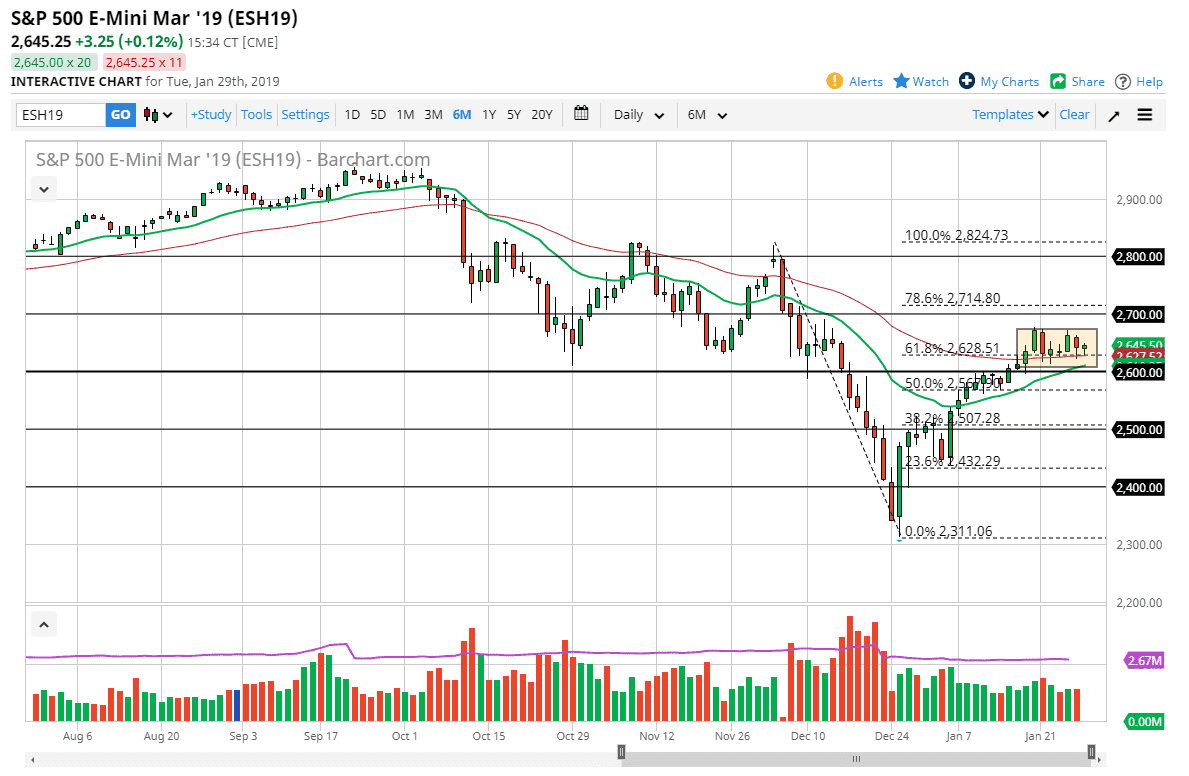Open the Templates dropdown
Viewport: 1189px width, 776px height.
tap(1009, 115)
